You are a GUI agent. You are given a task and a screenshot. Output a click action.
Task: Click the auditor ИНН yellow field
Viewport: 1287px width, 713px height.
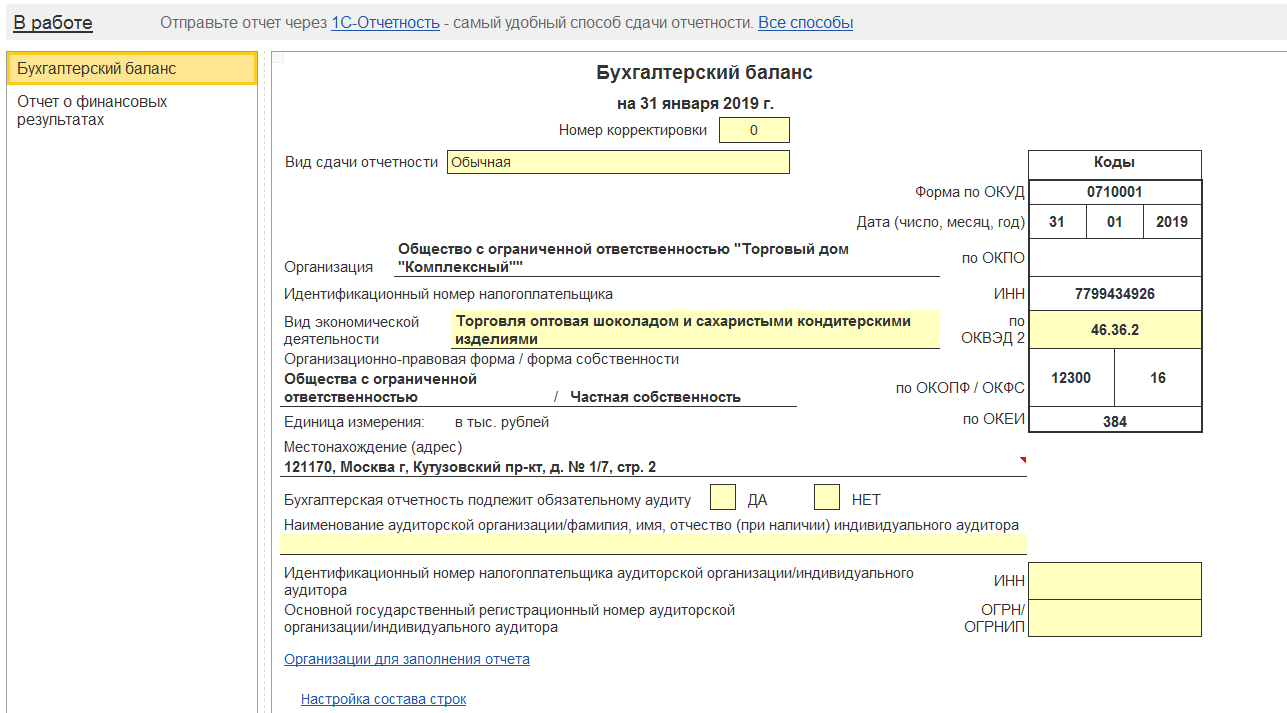tap(1114, 581)
